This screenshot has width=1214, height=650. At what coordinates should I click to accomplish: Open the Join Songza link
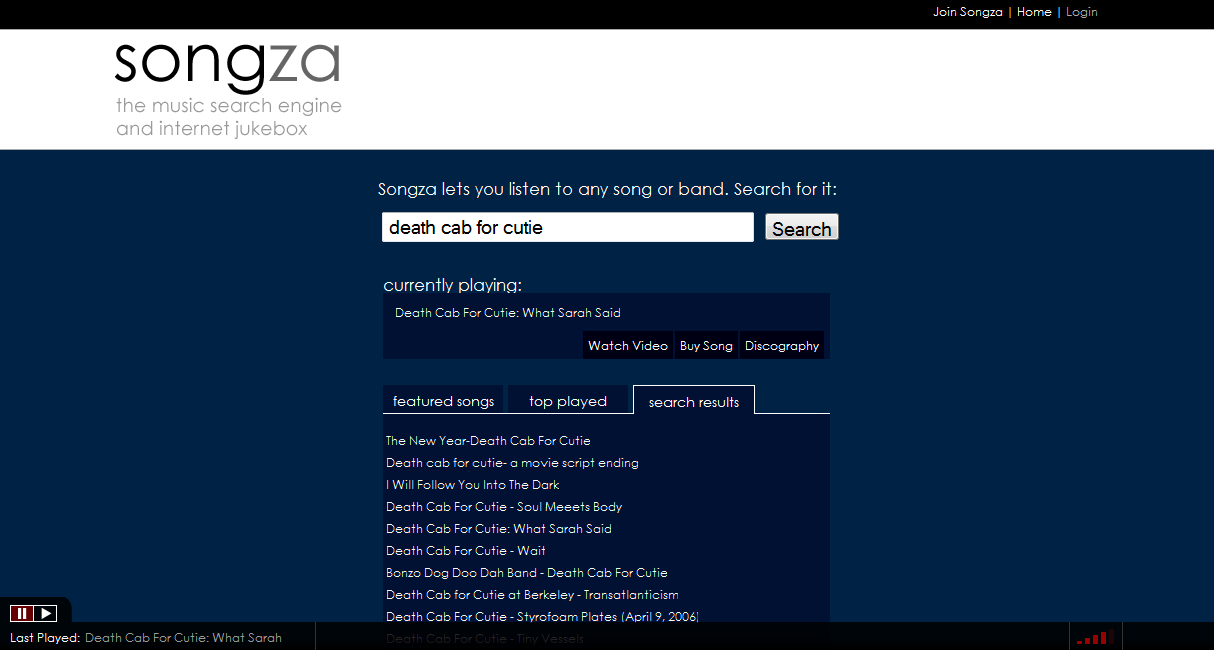click(x=967, y=12)
